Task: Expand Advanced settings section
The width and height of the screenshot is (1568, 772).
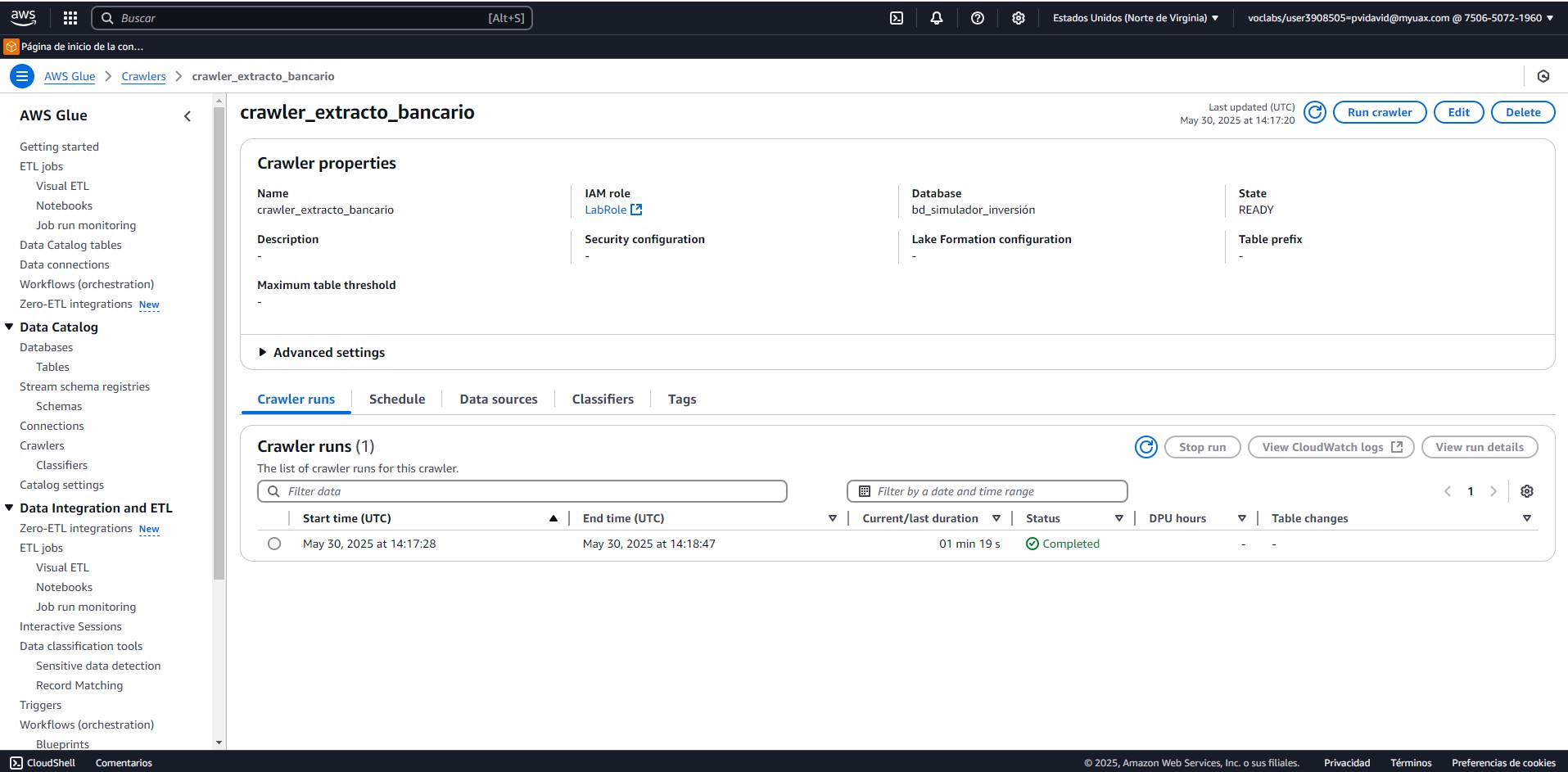Action: point(321,352)
